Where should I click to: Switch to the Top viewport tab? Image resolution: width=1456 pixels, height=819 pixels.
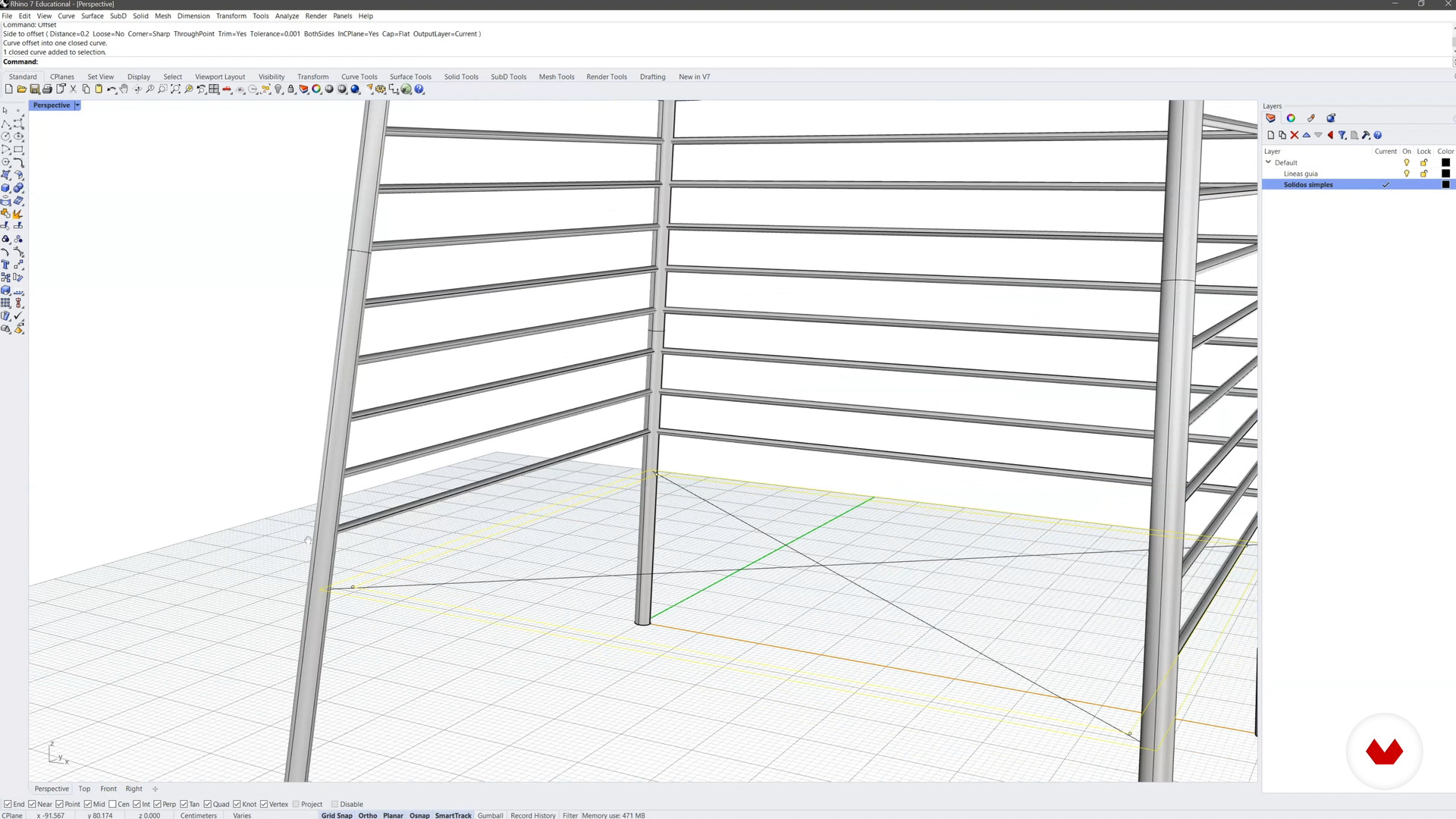[84, 789]
